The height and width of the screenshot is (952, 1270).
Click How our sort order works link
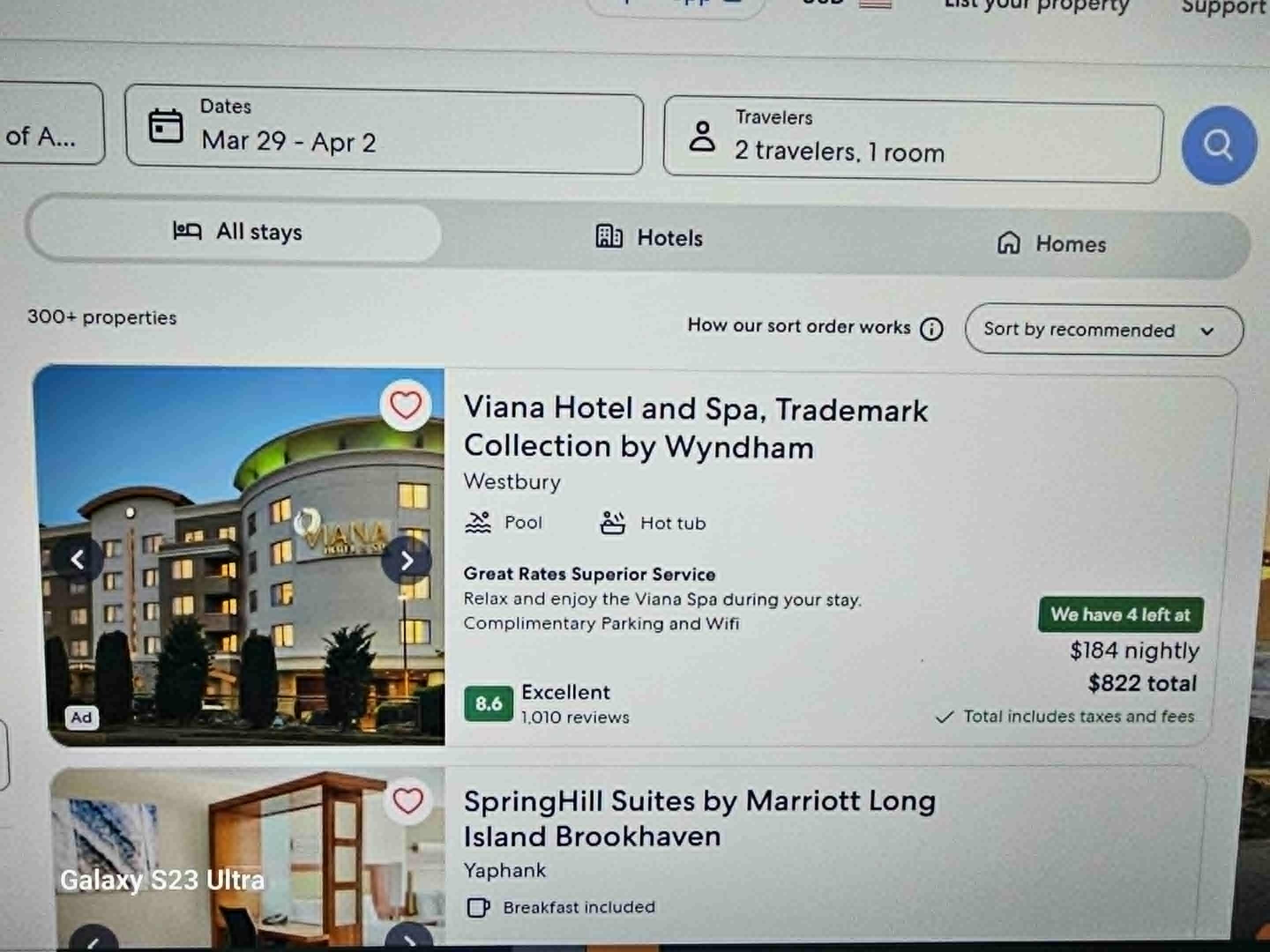point(799,326)
